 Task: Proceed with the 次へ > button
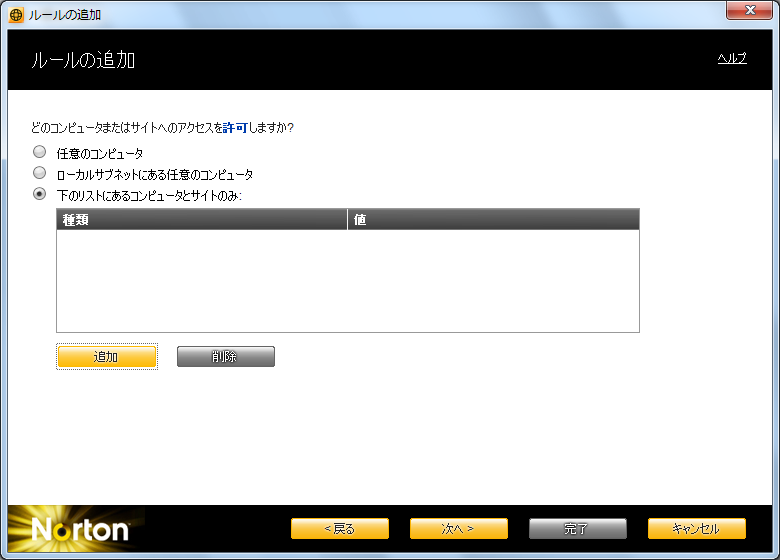[x=458, y=529]
